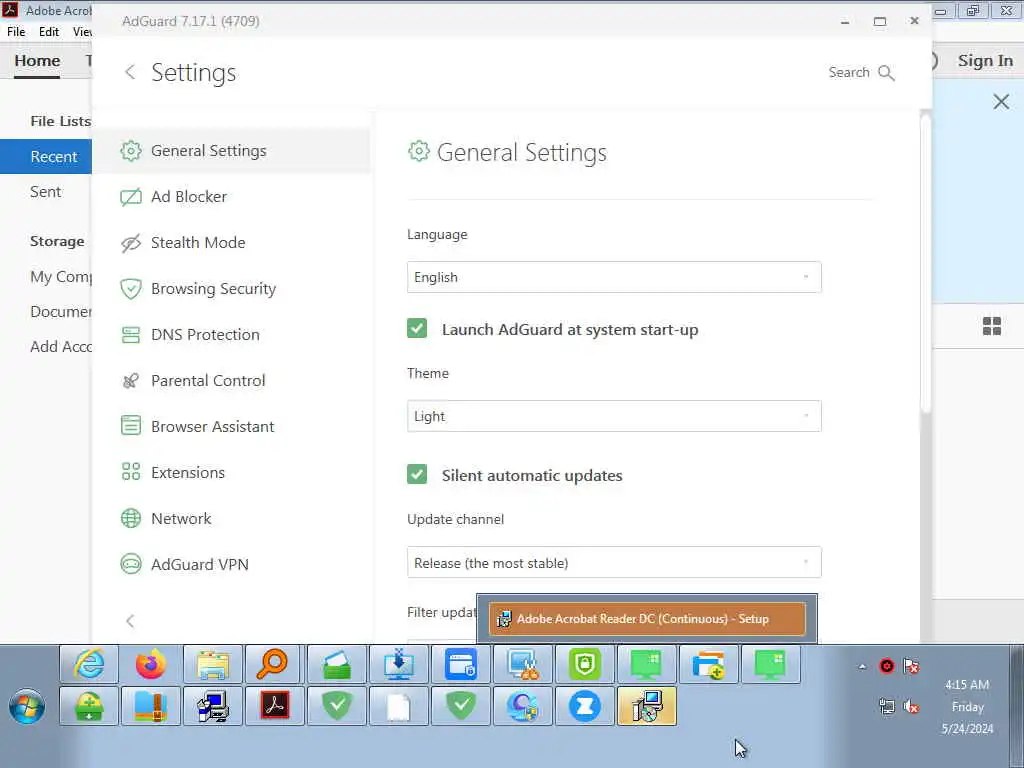The width and height of the screenshot is (1024, 768).
Task: Open General Settings in the sidebar
Action: pyautogui.click(x=232, y=151)
